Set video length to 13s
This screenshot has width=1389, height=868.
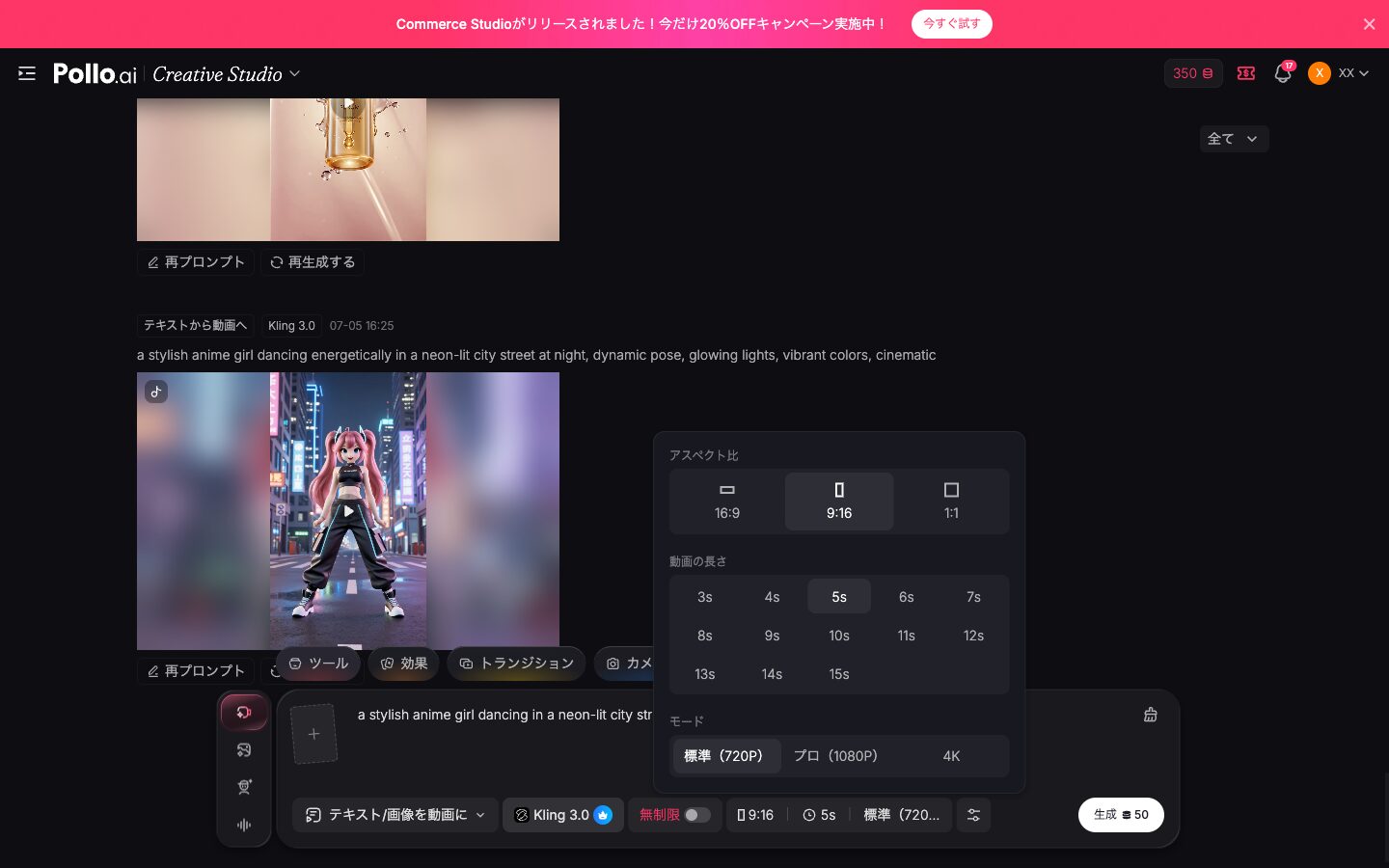point(705,674)
